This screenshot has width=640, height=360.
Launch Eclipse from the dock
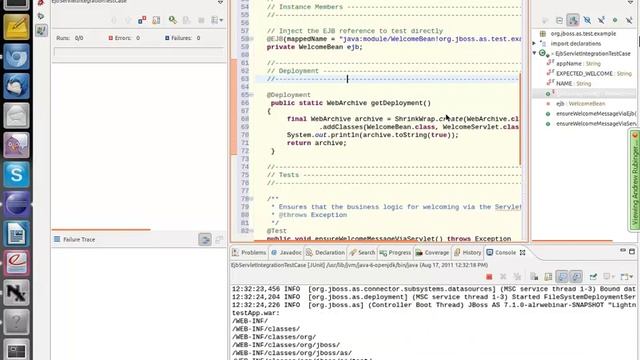pyautogui.click(x=16, y=204)
